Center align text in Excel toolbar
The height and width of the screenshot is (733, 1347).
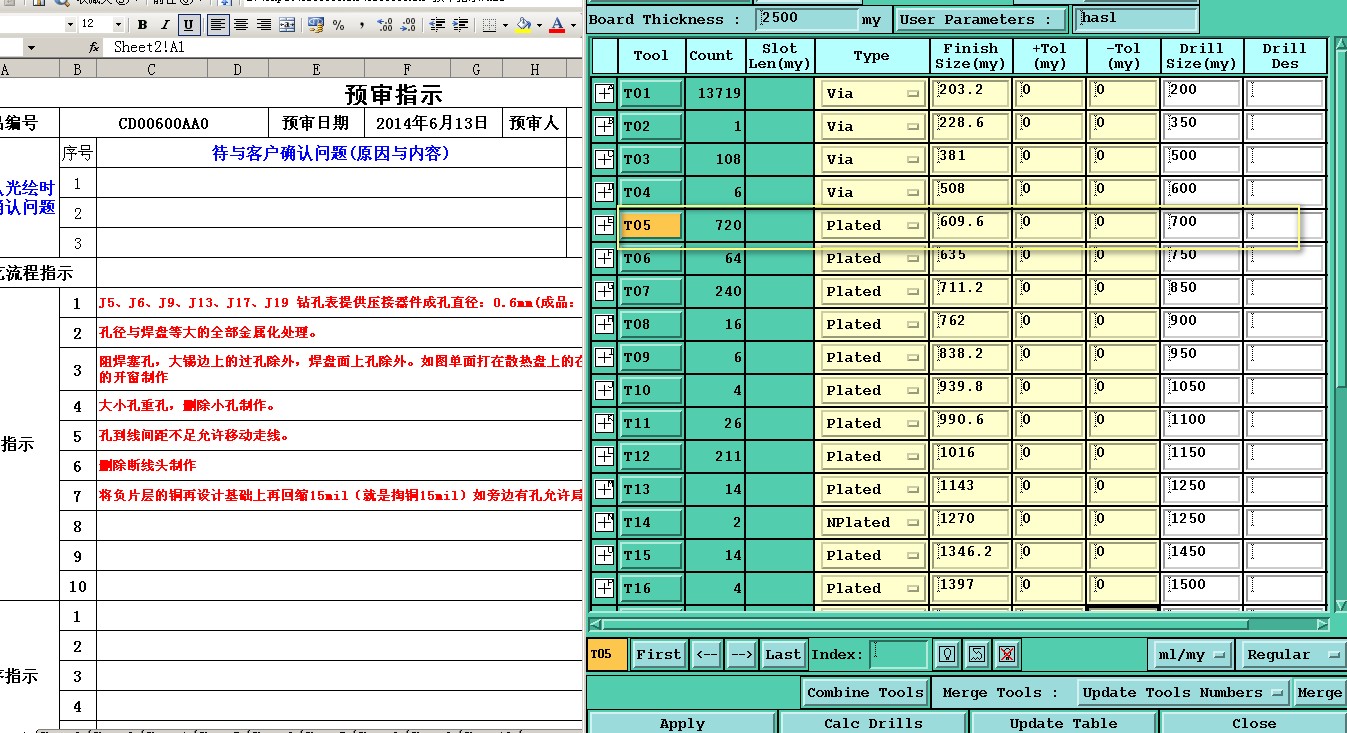(x=241, y=25)
